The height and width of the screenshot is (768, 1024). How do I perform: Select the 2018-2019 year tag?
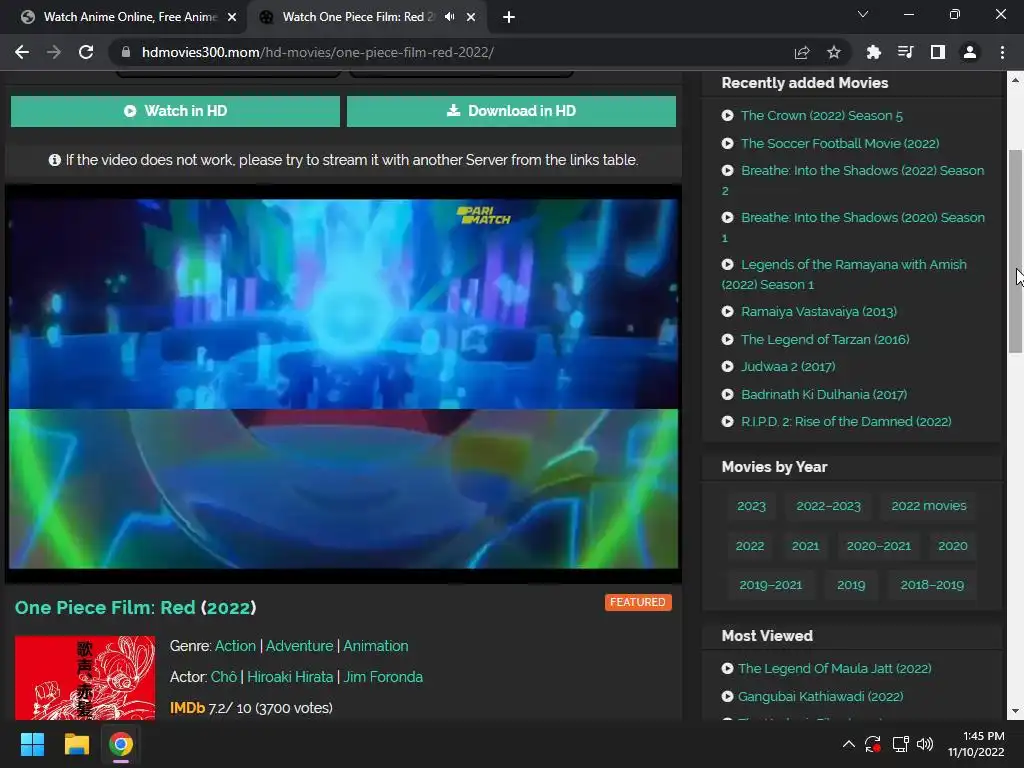click(x=932, y=585)
